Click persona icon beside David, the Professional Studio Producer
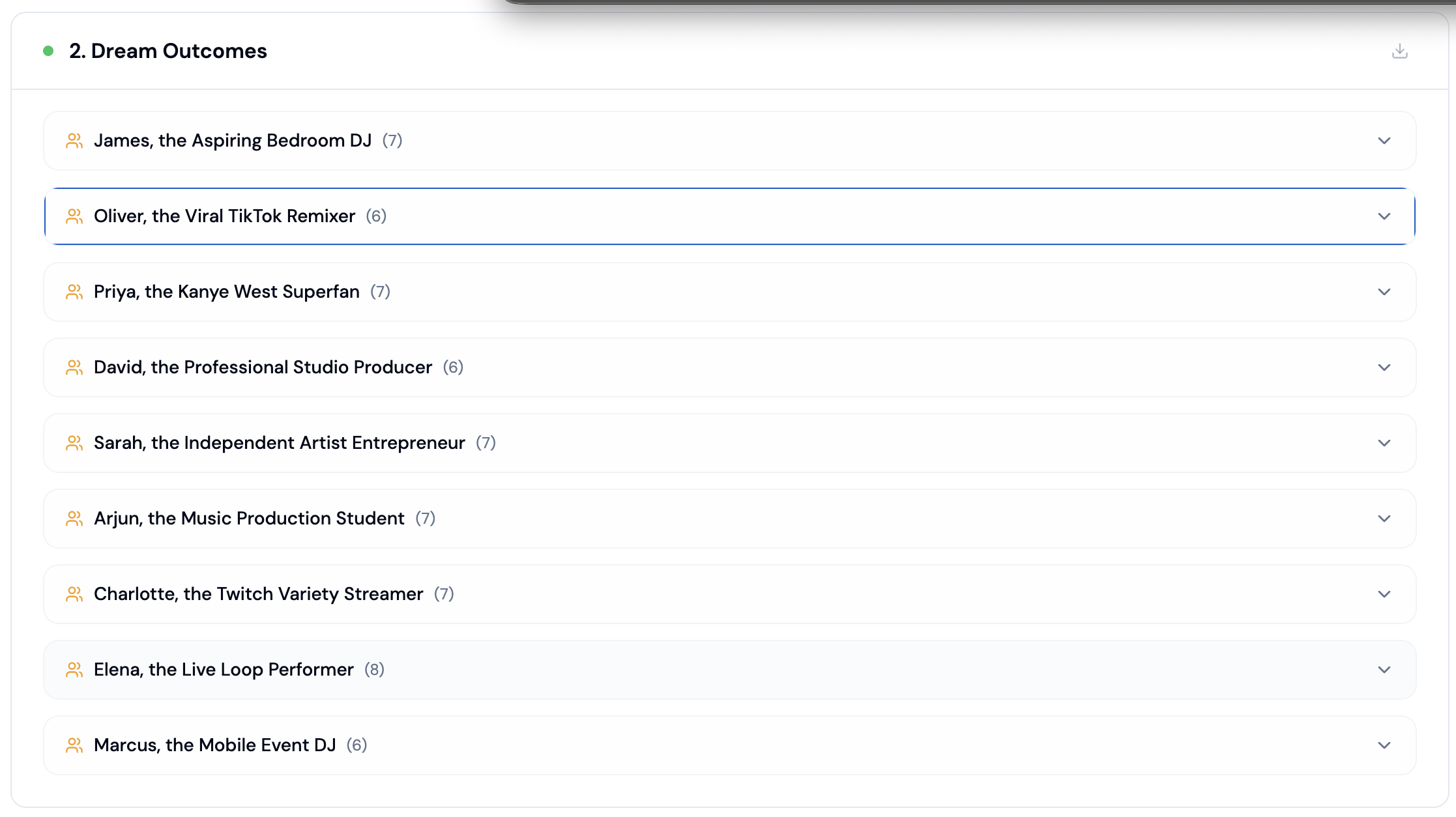This screenshot has height=817, width=1456. [74, 367]
